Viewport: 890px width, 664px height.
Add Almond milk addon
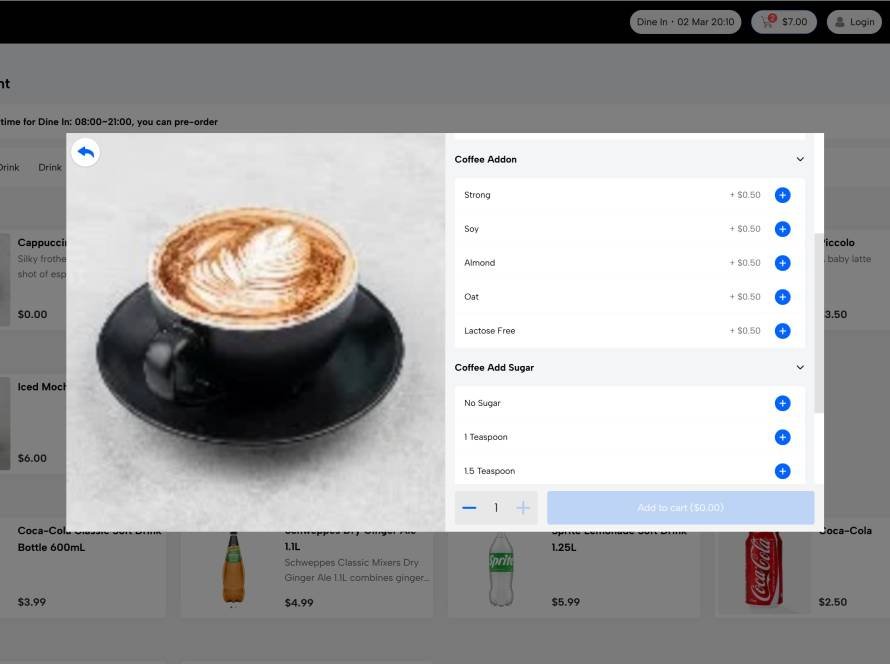[782, 263]
